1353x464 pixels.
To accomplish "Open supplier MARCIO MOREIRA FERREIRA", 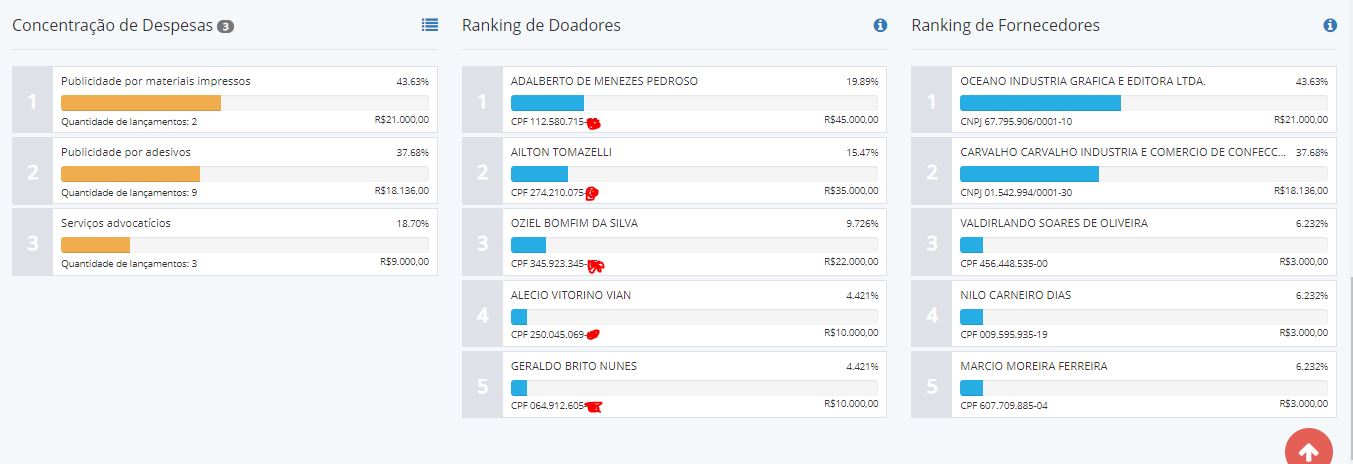I will coord(1033,366).
